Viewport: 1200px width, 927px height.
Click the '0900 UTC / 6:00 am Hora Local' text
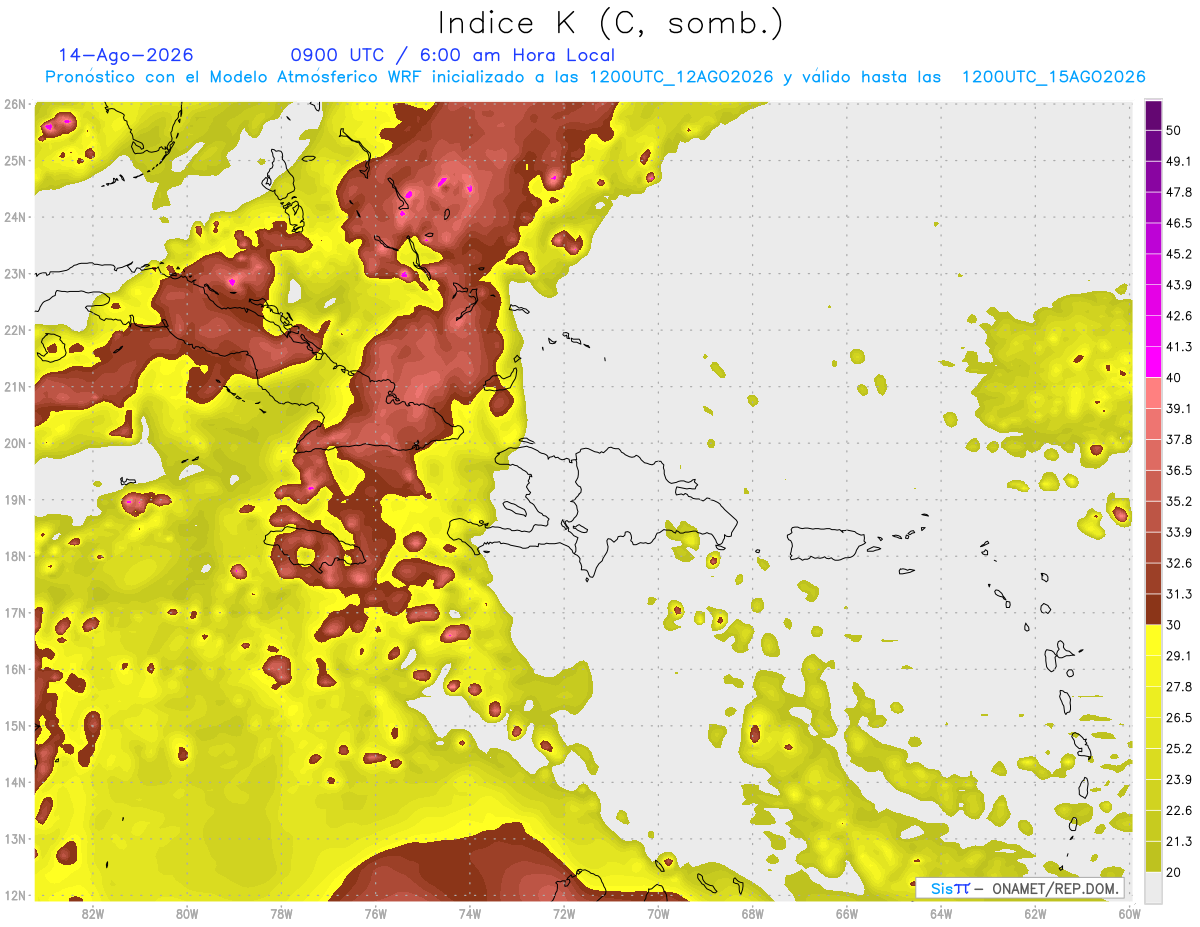coord(453,55)
